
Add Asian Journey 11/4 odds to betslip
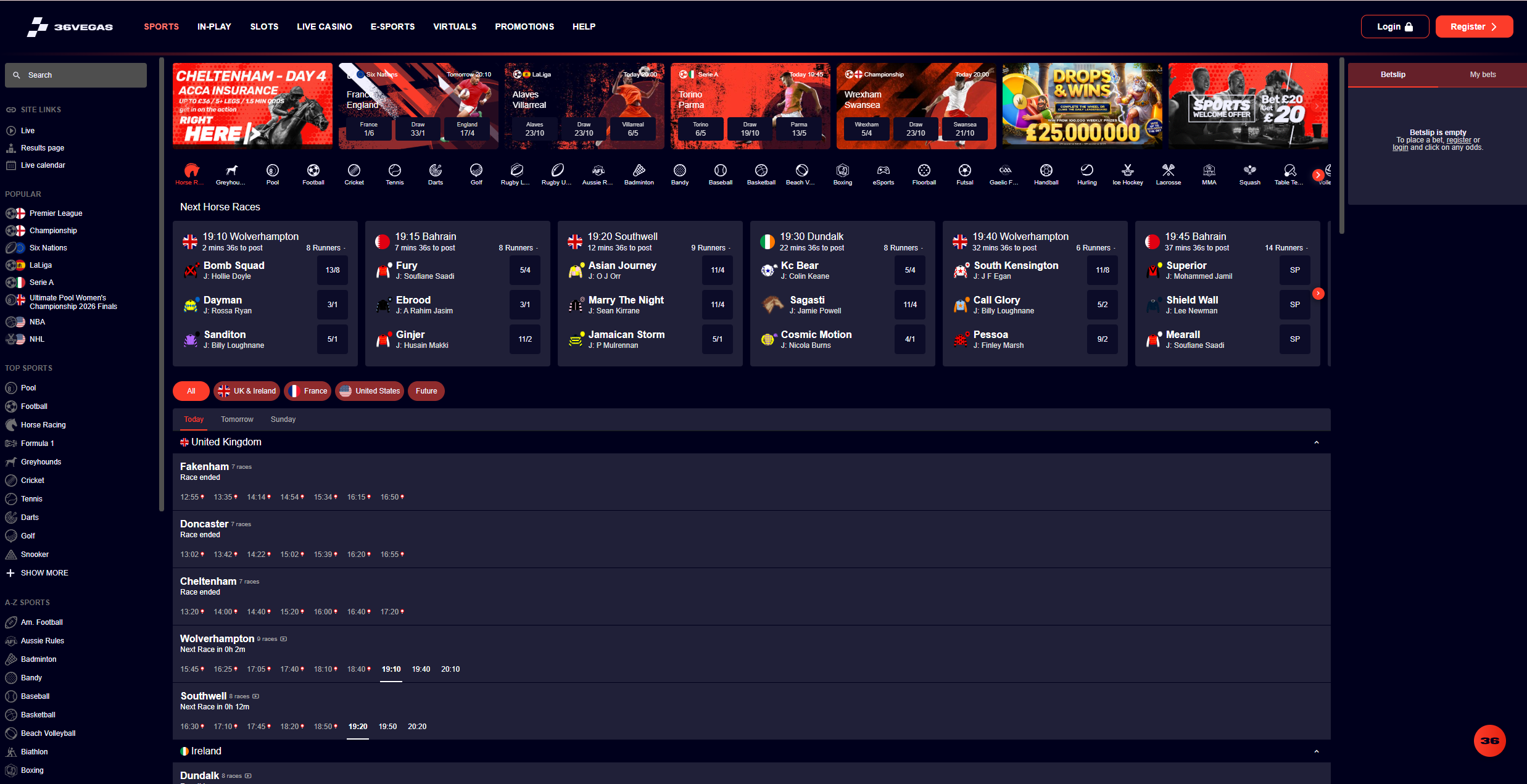coord(718,270)
